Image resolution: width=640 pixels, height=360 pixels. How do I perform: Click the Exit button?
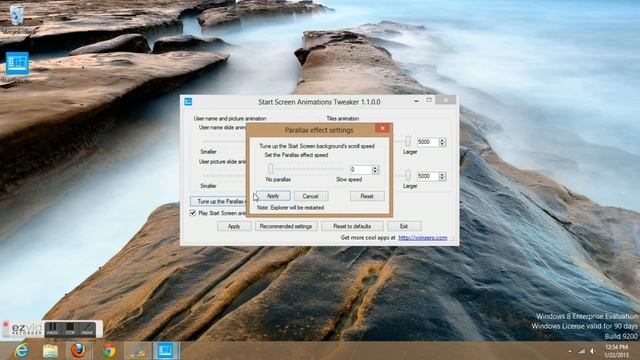404,226
